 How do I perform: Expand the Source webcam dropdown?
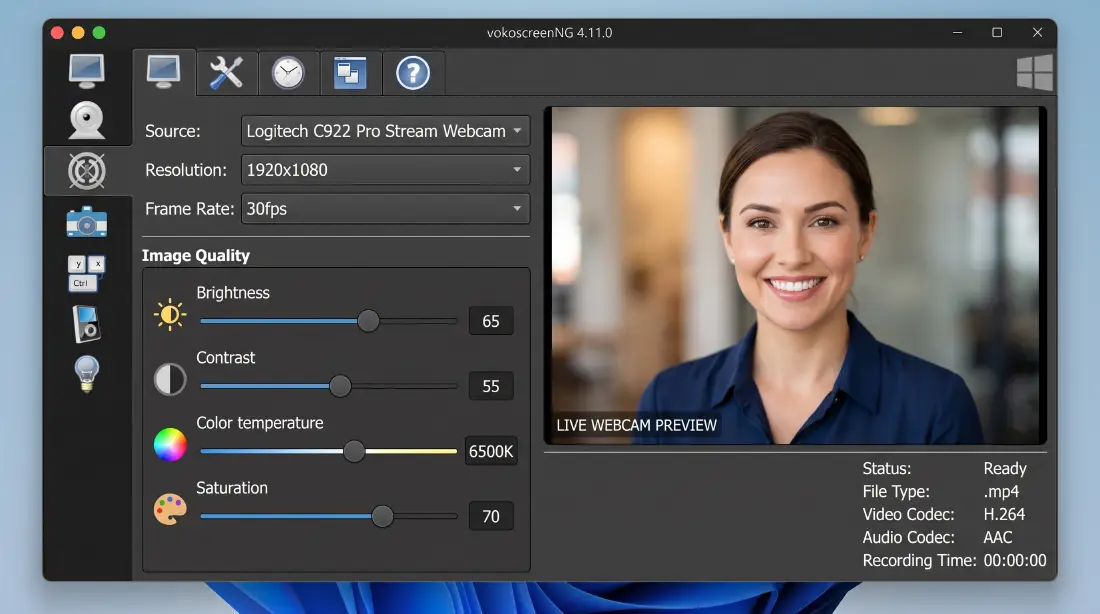385,131
